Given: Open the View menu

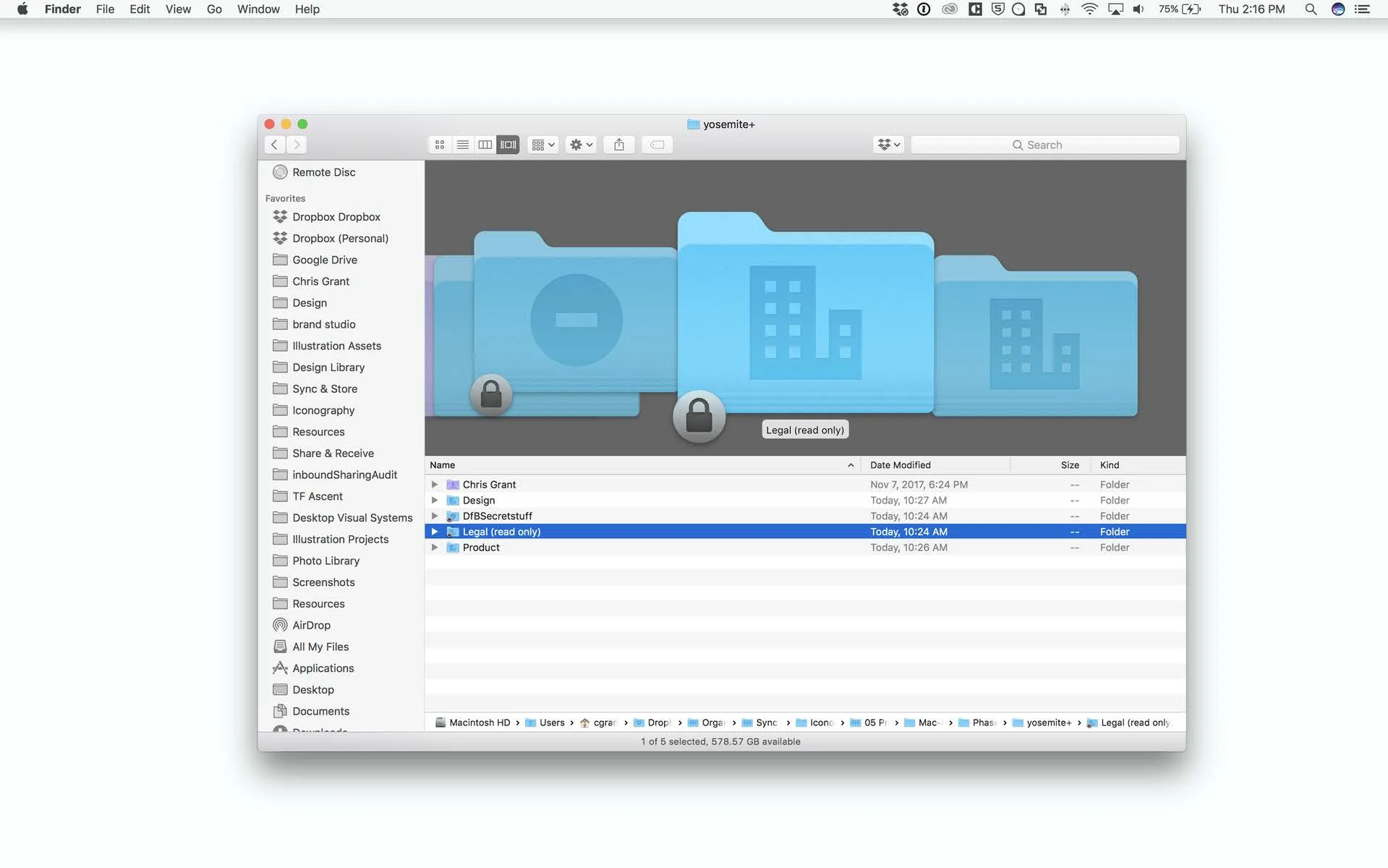Looking at the screenshot, I should click(178, 9).
